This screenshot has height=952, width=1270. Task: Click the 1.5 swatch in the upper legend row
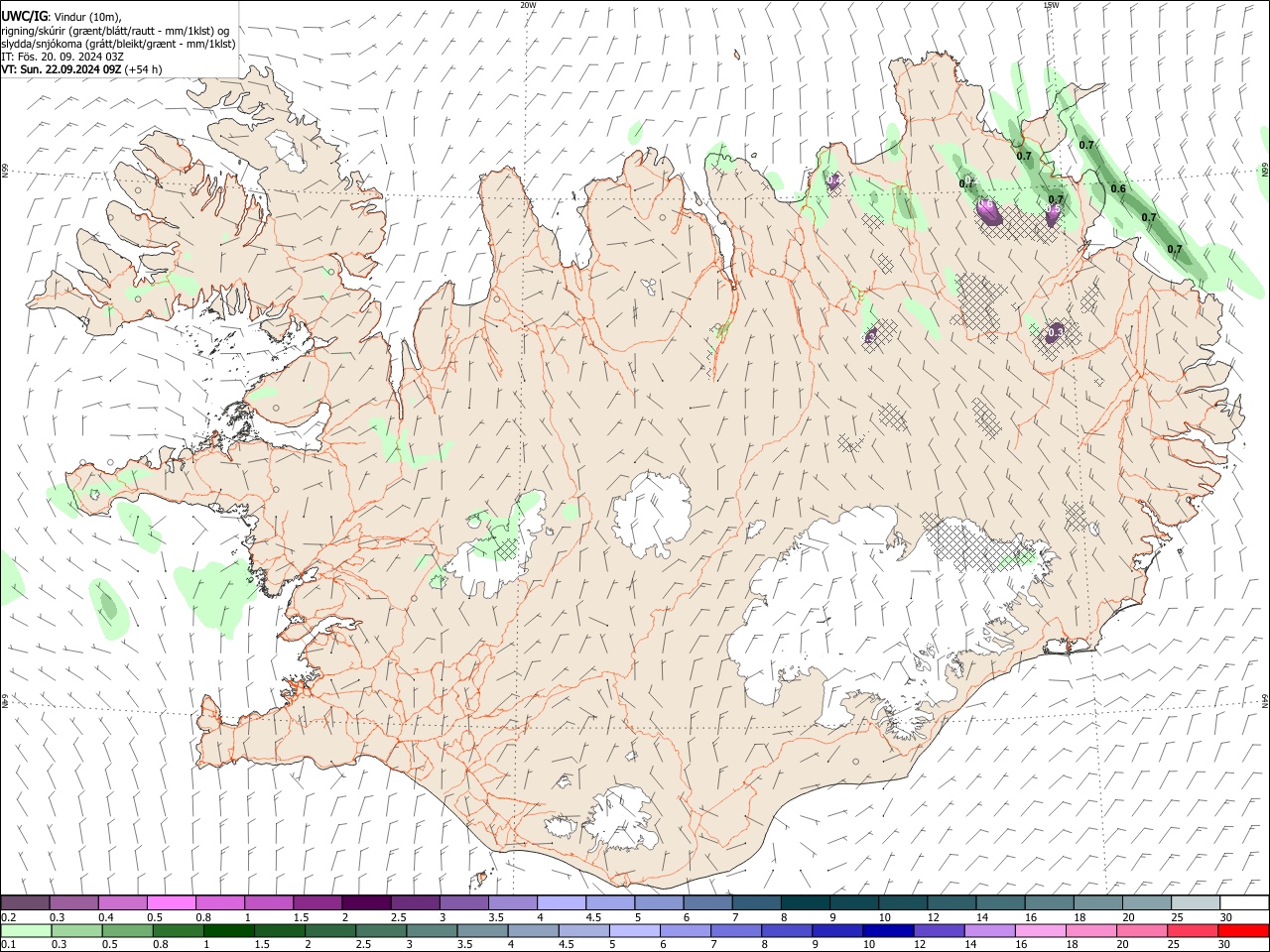coord(317,903)
